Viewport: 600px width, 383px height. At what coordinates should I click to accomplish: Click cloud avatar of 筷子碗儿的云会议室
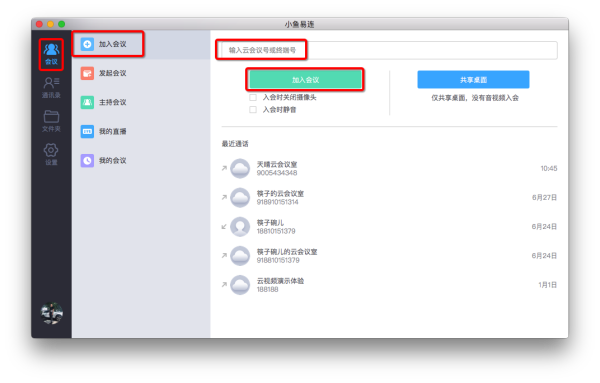(x=240, y=256)
